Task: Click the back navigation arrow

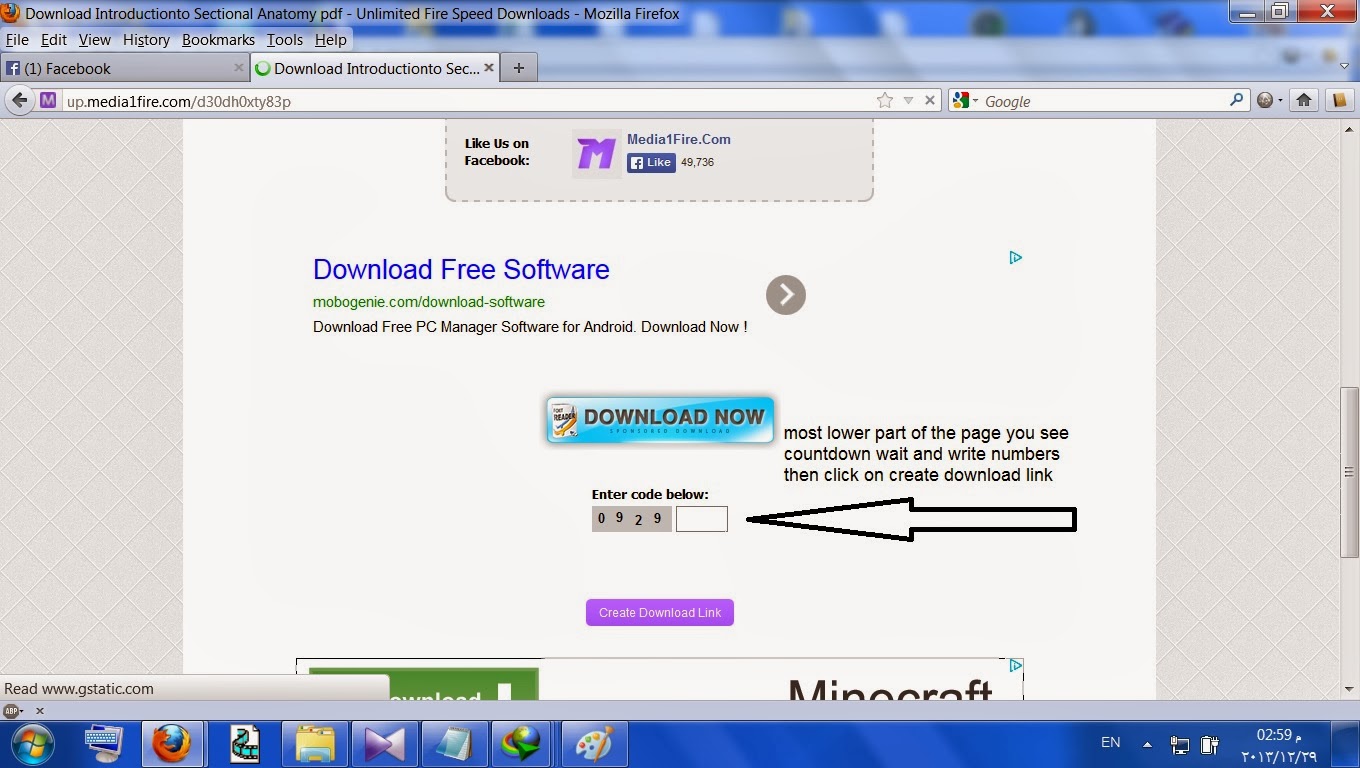Action: (19, 100)
